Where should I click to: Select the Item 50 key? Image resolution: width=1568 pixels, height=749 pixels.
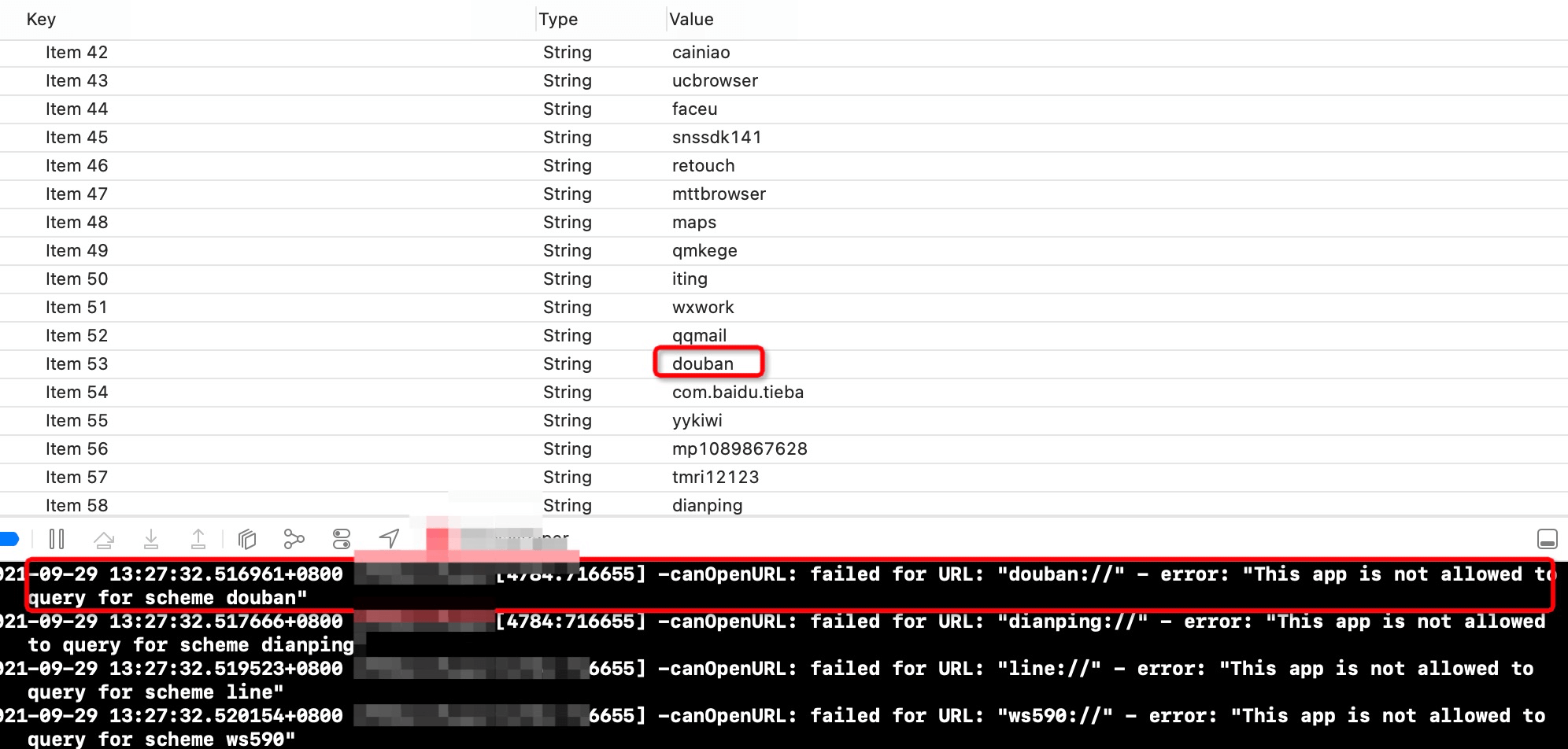point(76,279)
